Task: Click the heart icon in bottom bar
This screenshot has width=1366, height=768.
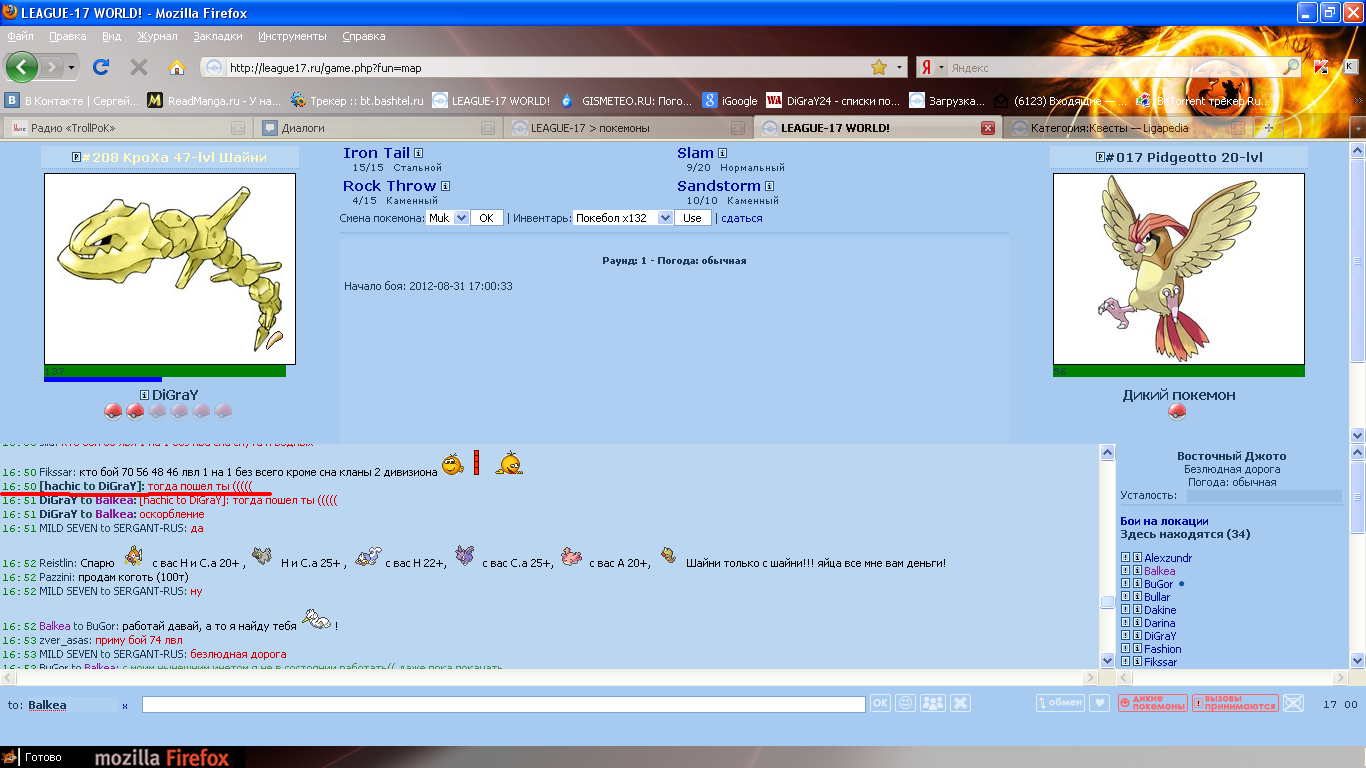Action: (x=1099, y=703)
